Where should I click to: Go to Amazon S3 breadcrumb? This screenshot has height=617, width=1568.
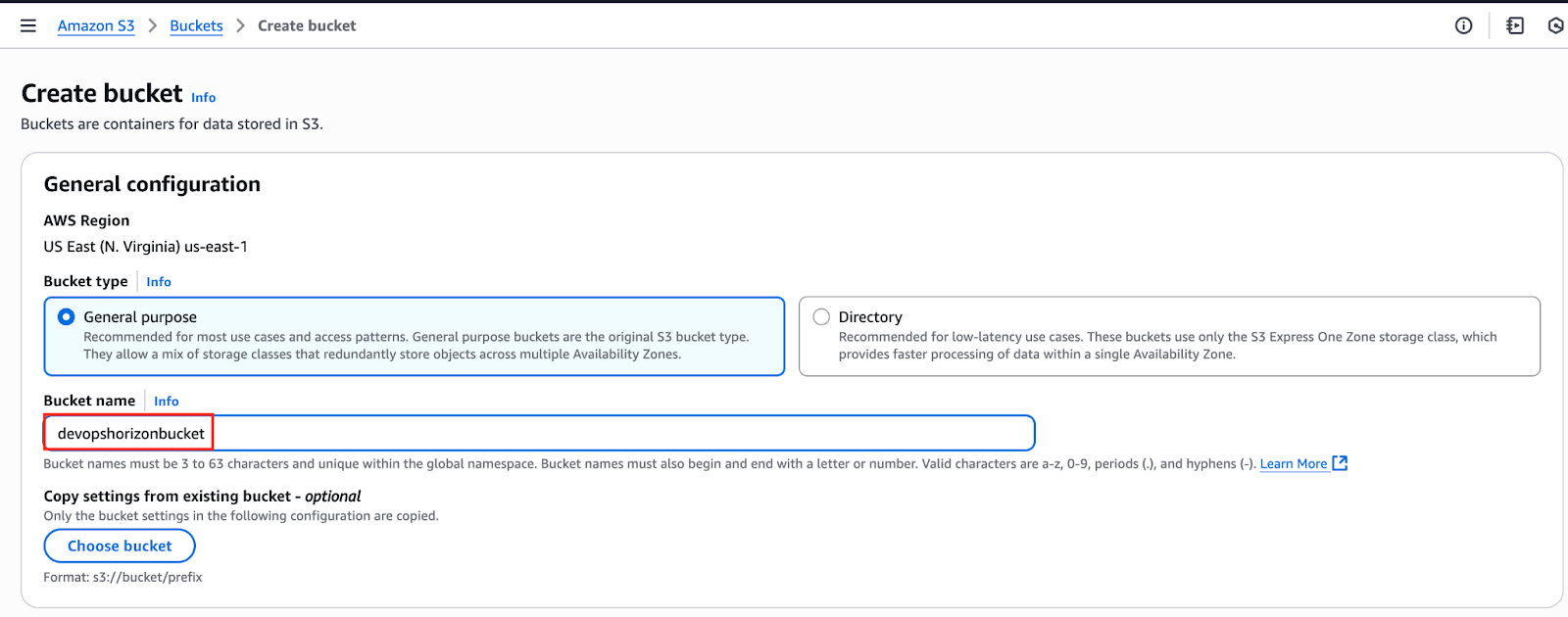click(96, 25)
